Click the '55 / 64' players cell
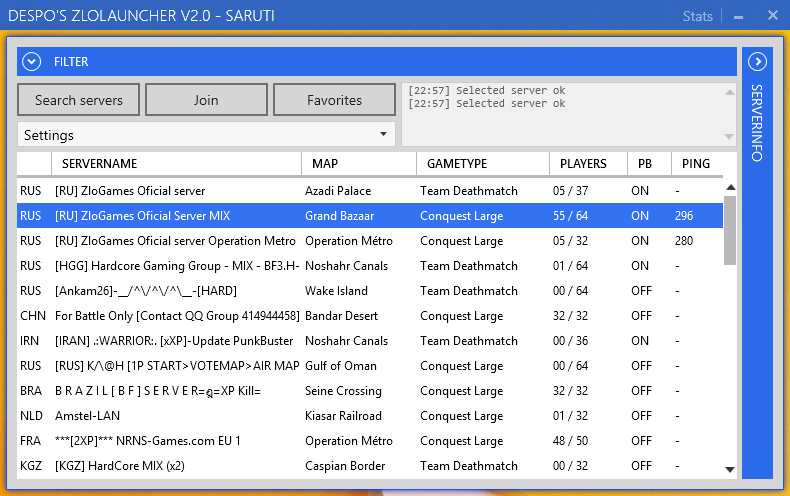Image resolution: width=790 pixels, height=496 pixels. [570, 216]
